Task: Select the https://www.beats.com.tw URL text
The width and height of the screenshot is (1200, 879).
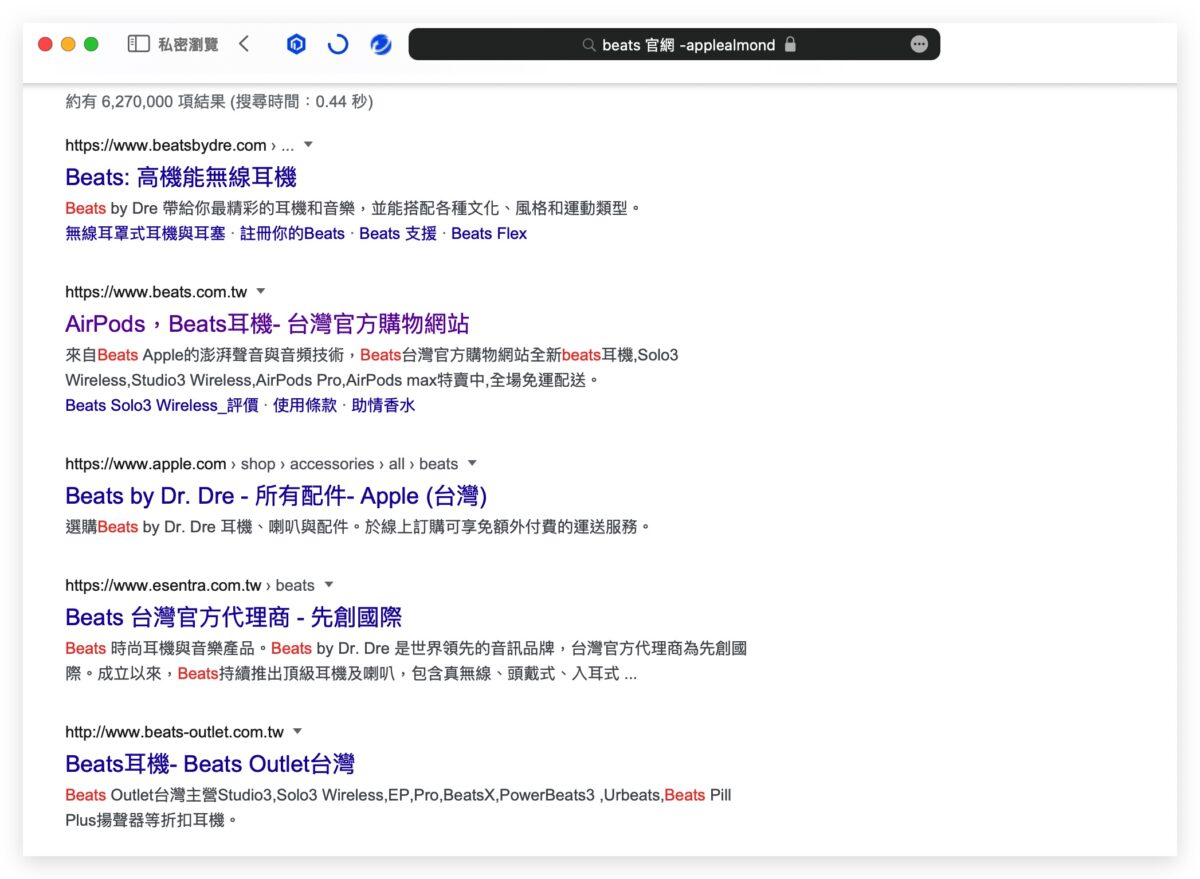Action: (x=156, y=292)
